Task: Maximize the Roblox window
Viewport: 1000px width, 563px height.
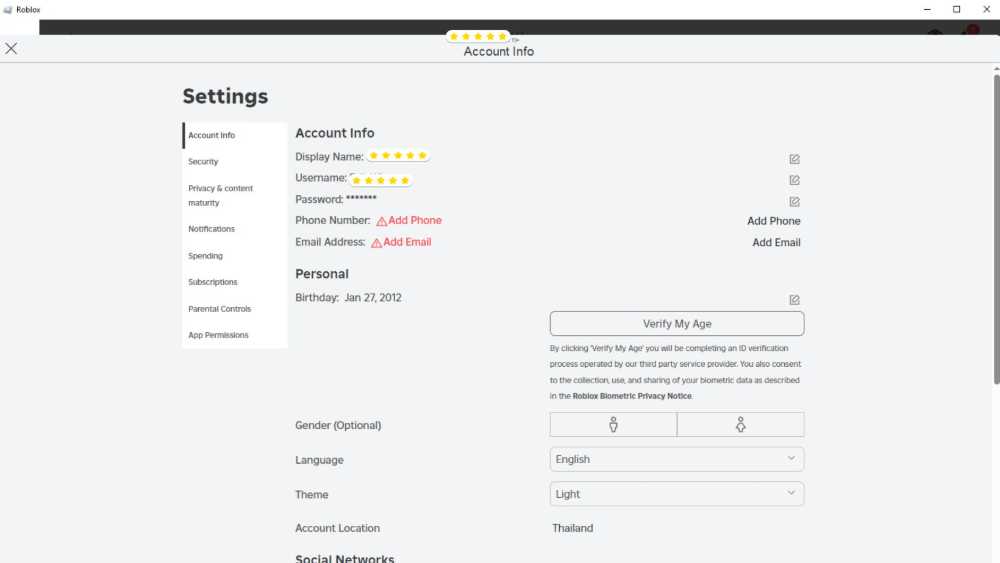Action: click(x=956, y=10)
